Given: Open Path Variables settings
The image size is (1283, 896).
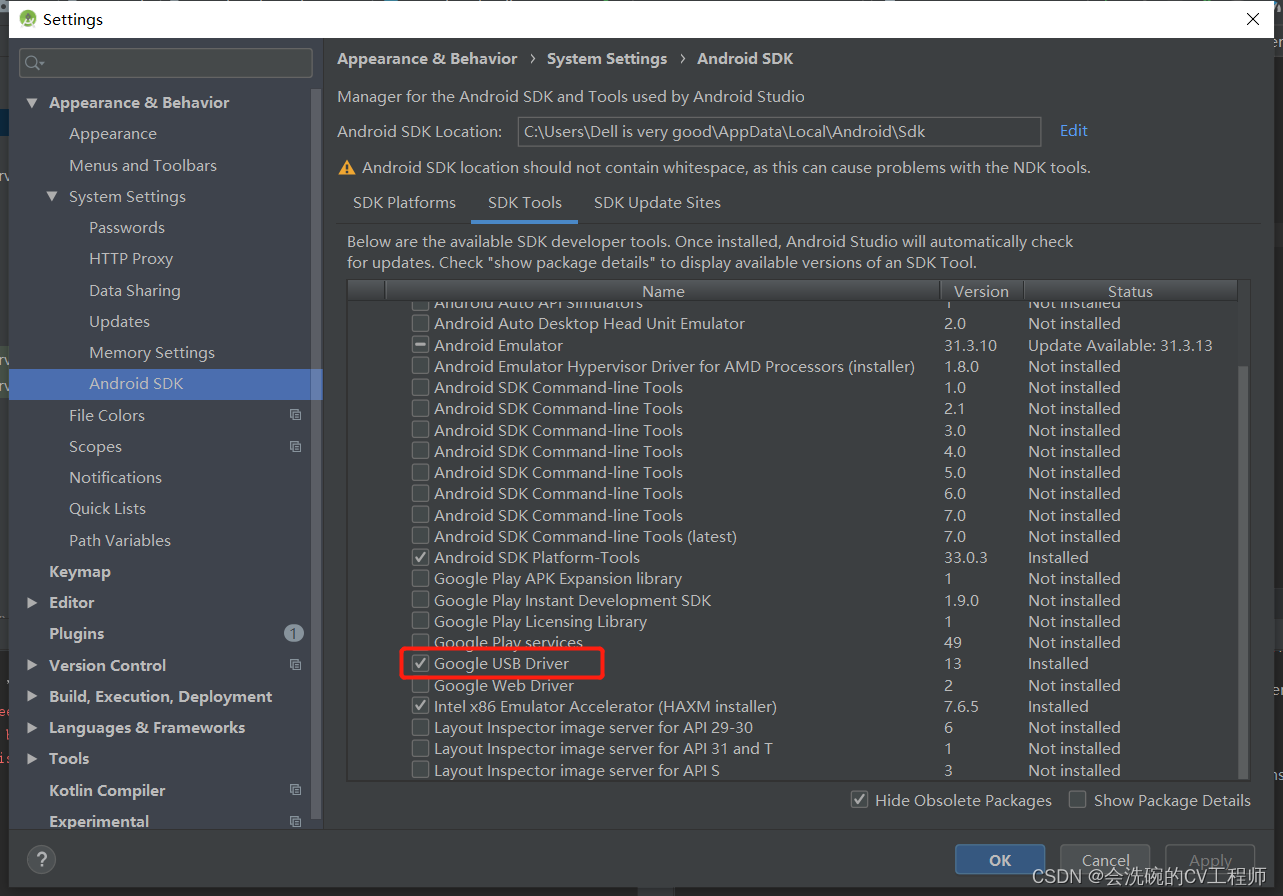Looking at the screenshot, I should point(120,540).
